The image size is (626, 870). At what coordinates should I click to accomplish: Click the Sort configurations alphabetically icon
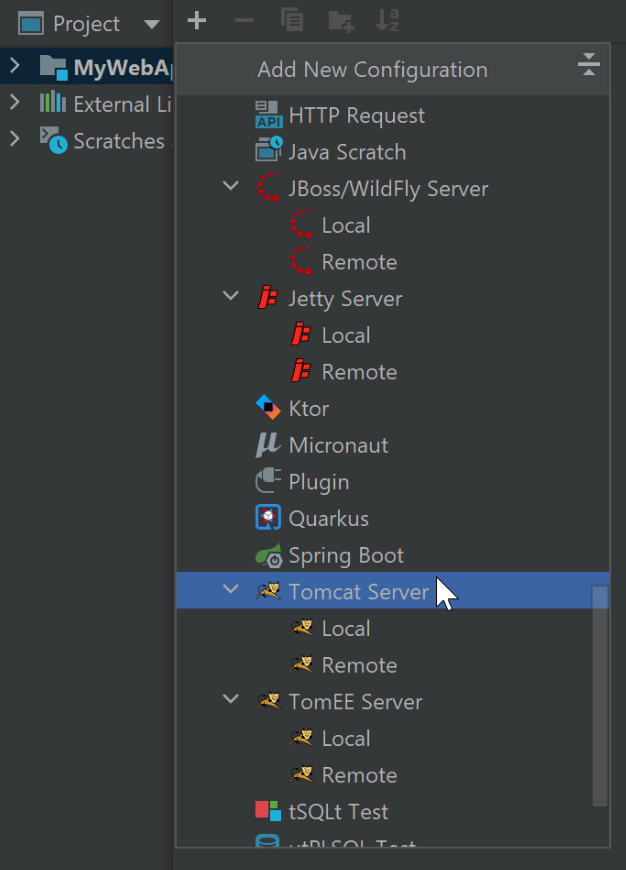pos(387,21)
